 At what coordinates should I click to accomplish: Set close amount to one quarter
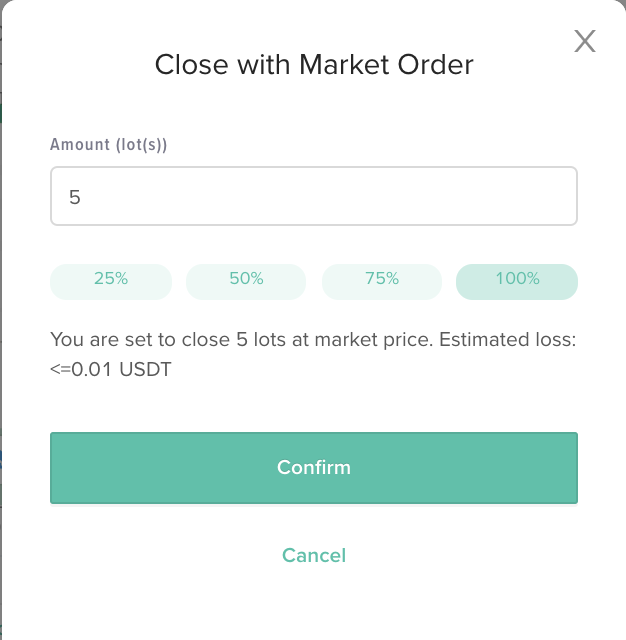click(111, 282)
